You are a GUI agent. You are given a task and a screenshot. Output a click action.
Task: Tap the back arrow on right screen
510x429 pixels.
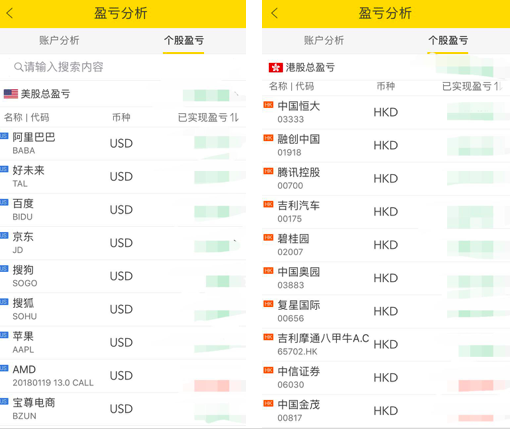tap(274, 13)
